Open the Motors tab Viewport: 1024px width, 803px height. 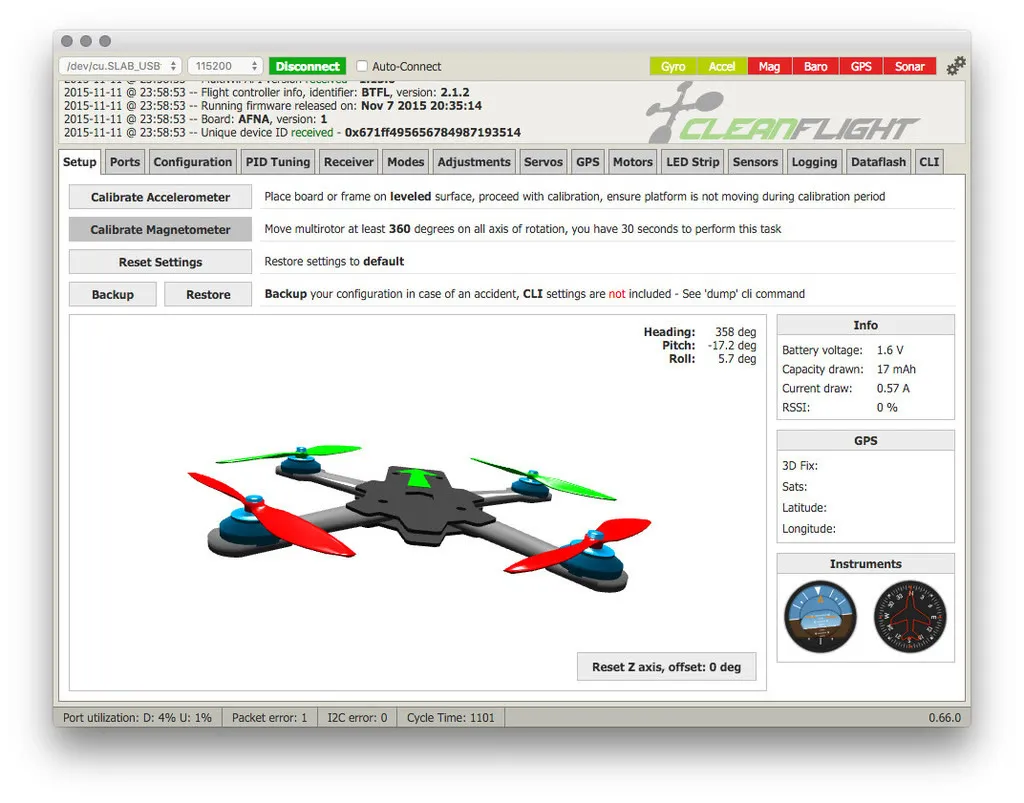(x=632, y=162)
